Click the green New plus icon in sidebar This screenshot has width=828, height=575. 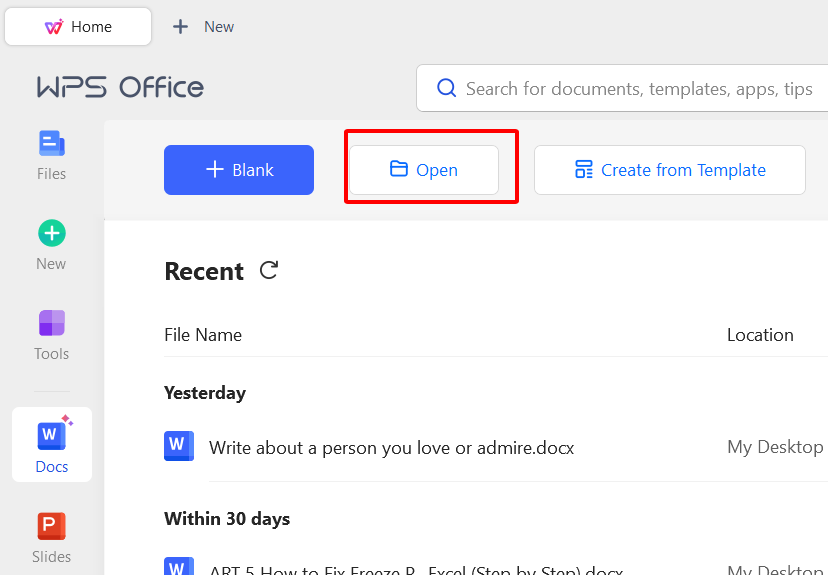(x=52, y=233)
